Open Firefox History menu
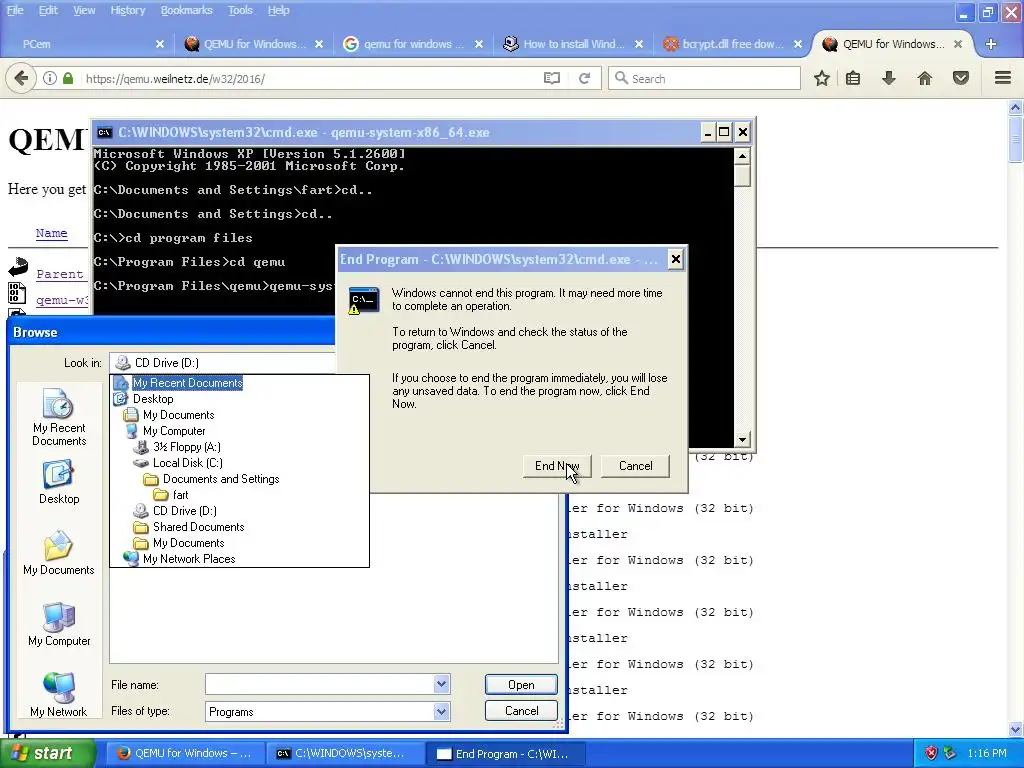 127,10
